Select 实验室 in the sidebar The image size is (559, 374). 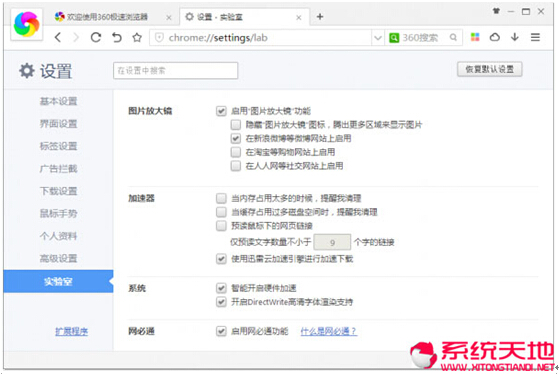tap(58, 282)
